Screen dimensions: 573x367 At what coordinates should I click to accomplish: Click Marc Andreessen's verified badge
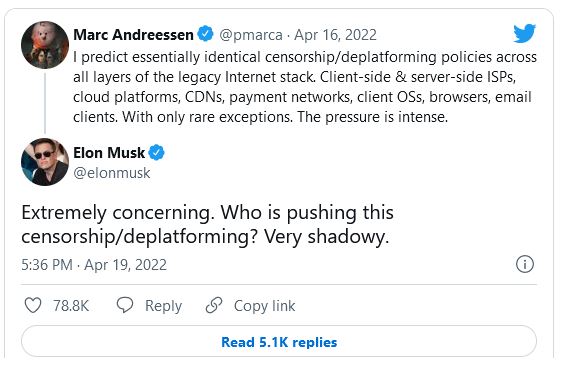(x=205, y=34)
